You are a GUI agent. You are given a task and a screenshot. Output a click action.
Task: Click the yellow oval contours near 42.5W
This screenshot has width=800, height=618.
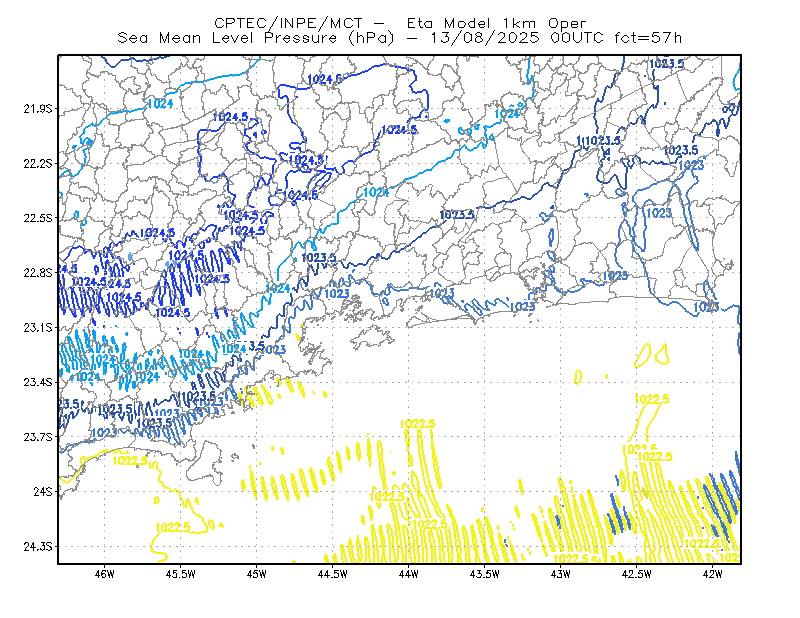652,355
